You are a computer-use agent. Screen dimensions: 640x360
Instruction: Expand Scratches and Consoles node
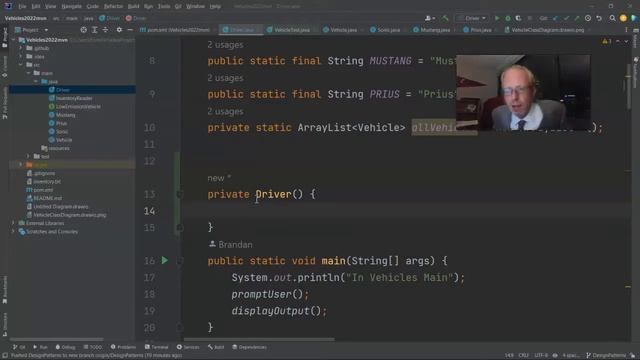[13, 231]
